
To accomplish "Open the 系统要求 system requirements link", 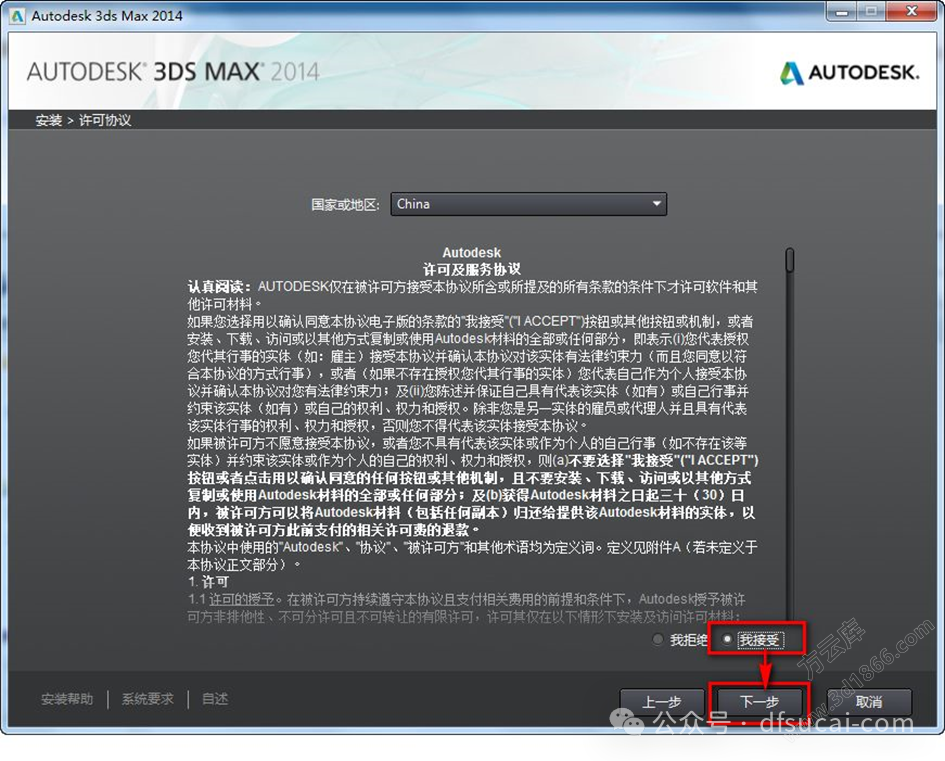I will click(148, 699).
